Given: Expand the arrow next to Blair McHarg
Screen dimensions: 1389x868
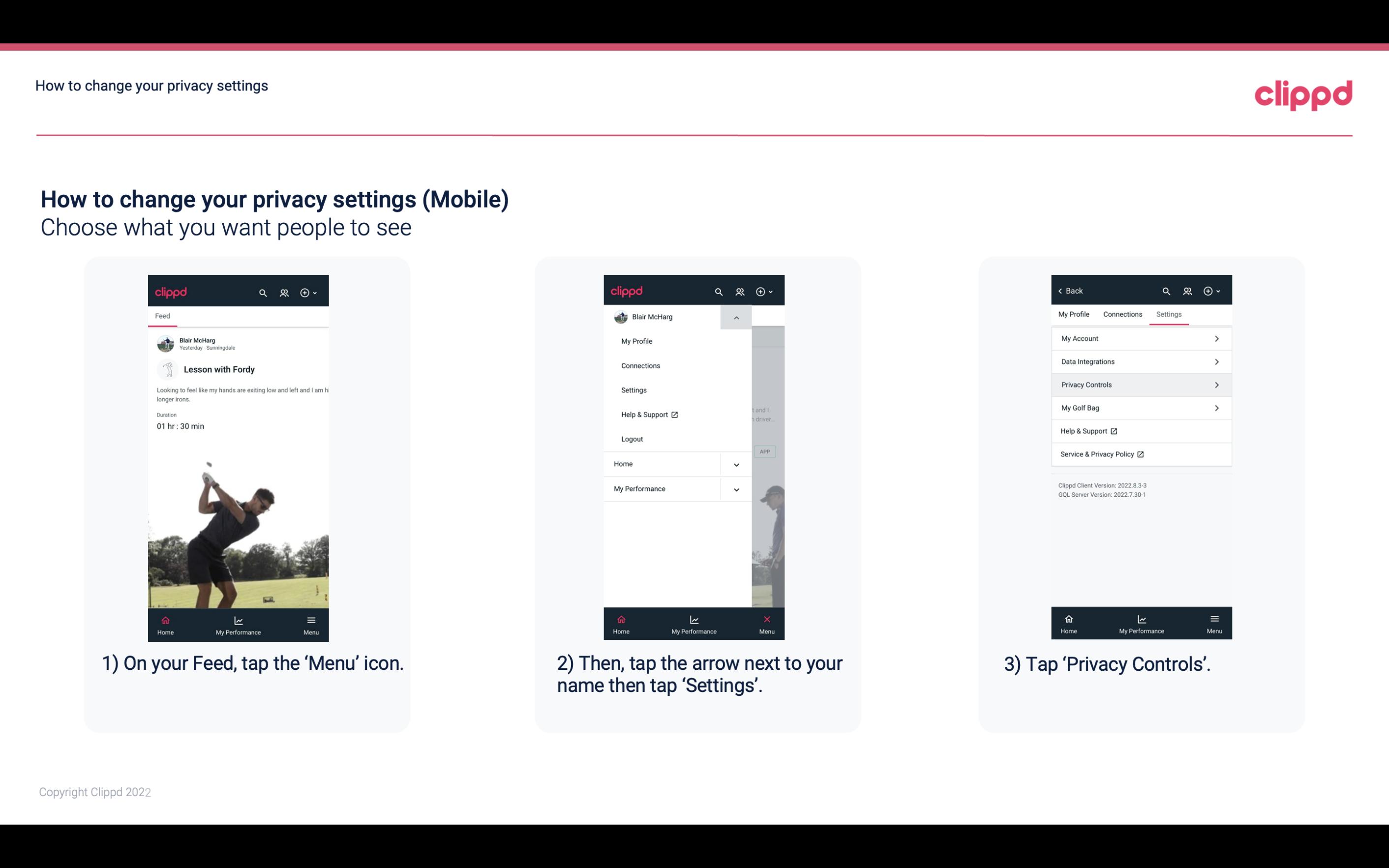Looking at the screenshot, I should pos(736,317).
